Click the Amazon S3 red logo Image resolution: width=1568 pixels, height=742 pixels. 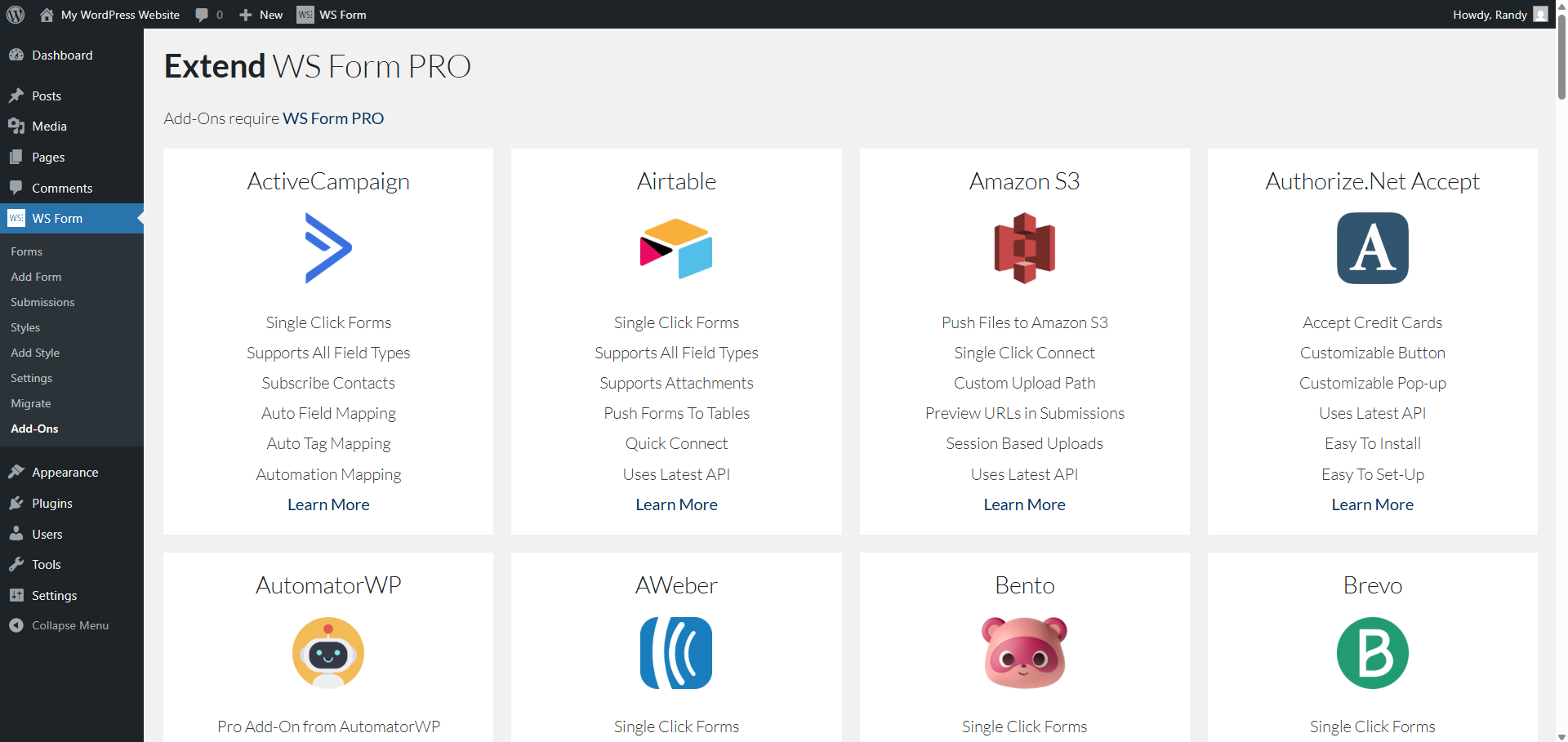[x=1024, y=248]
